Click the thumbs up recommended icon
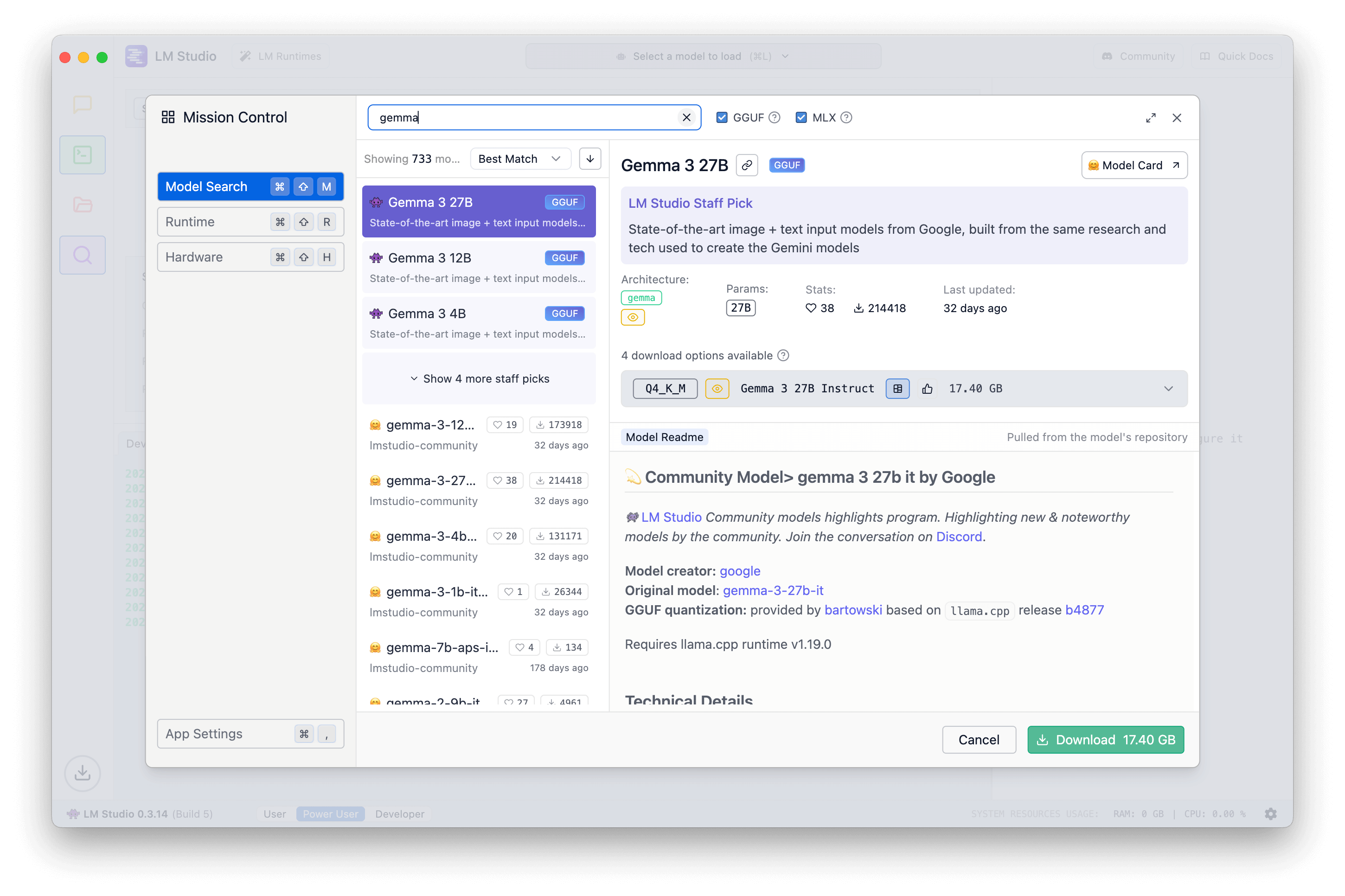 tap(927, 389)
